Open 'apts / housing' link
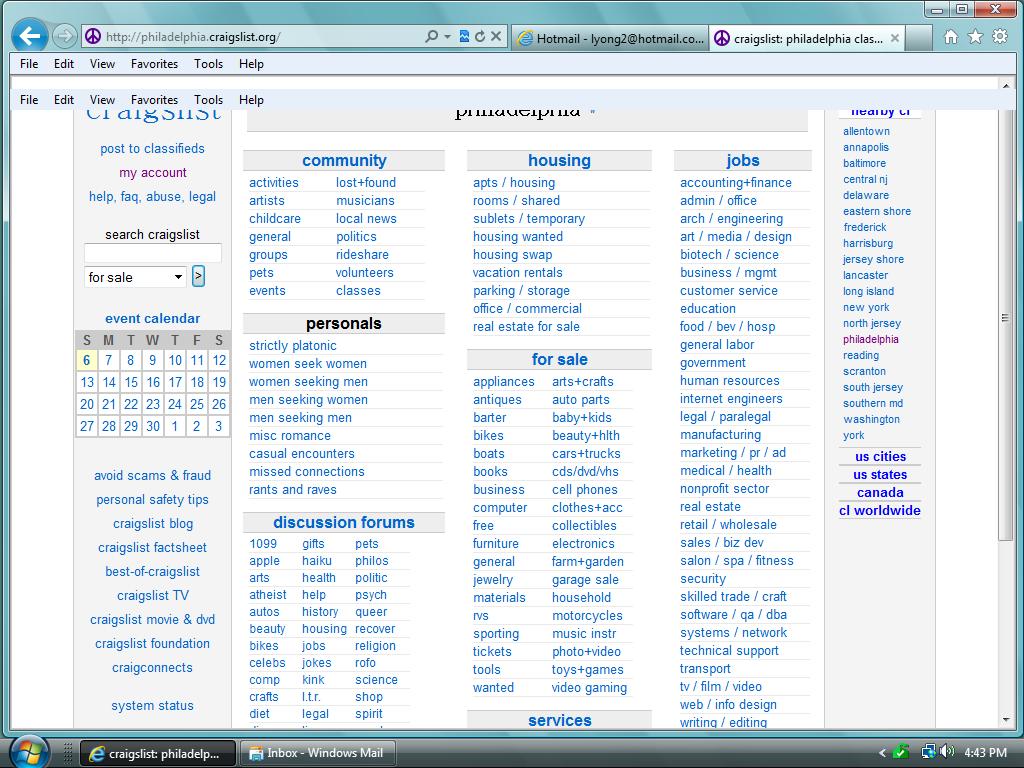Image resolution: width=1024 pixels, height=768 pixels. tap(514, 183)
